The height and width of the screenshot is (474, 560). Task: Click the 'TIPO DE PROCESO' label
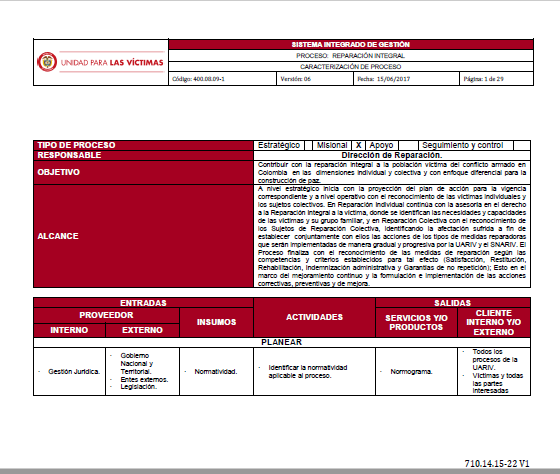point(76,145)
